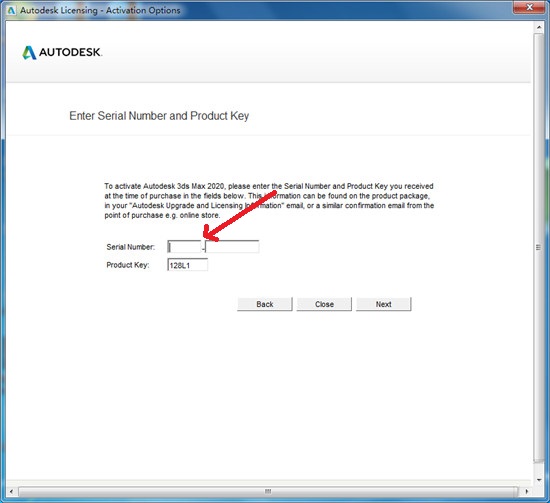Click the horizontal scrollbar right arrow
This screenshot has width=550, height=503.
coord(526,491)
